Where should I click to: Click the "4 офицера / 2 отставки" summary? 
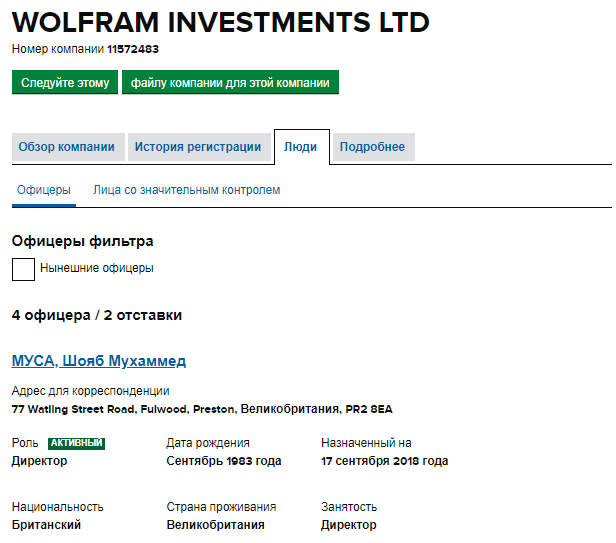pos(97,315)
